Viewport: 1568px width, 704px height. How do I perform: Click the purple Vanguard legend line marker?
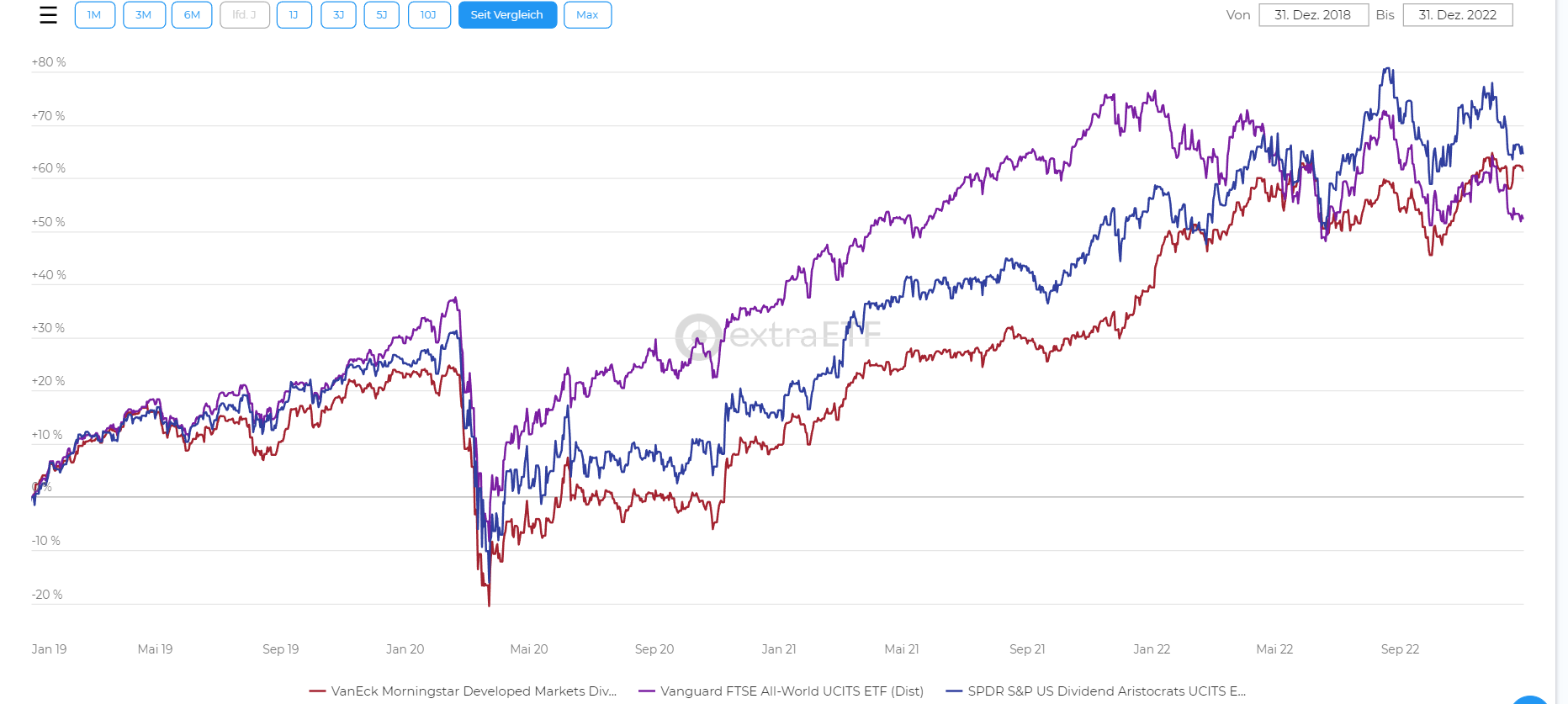click(647, 691)
